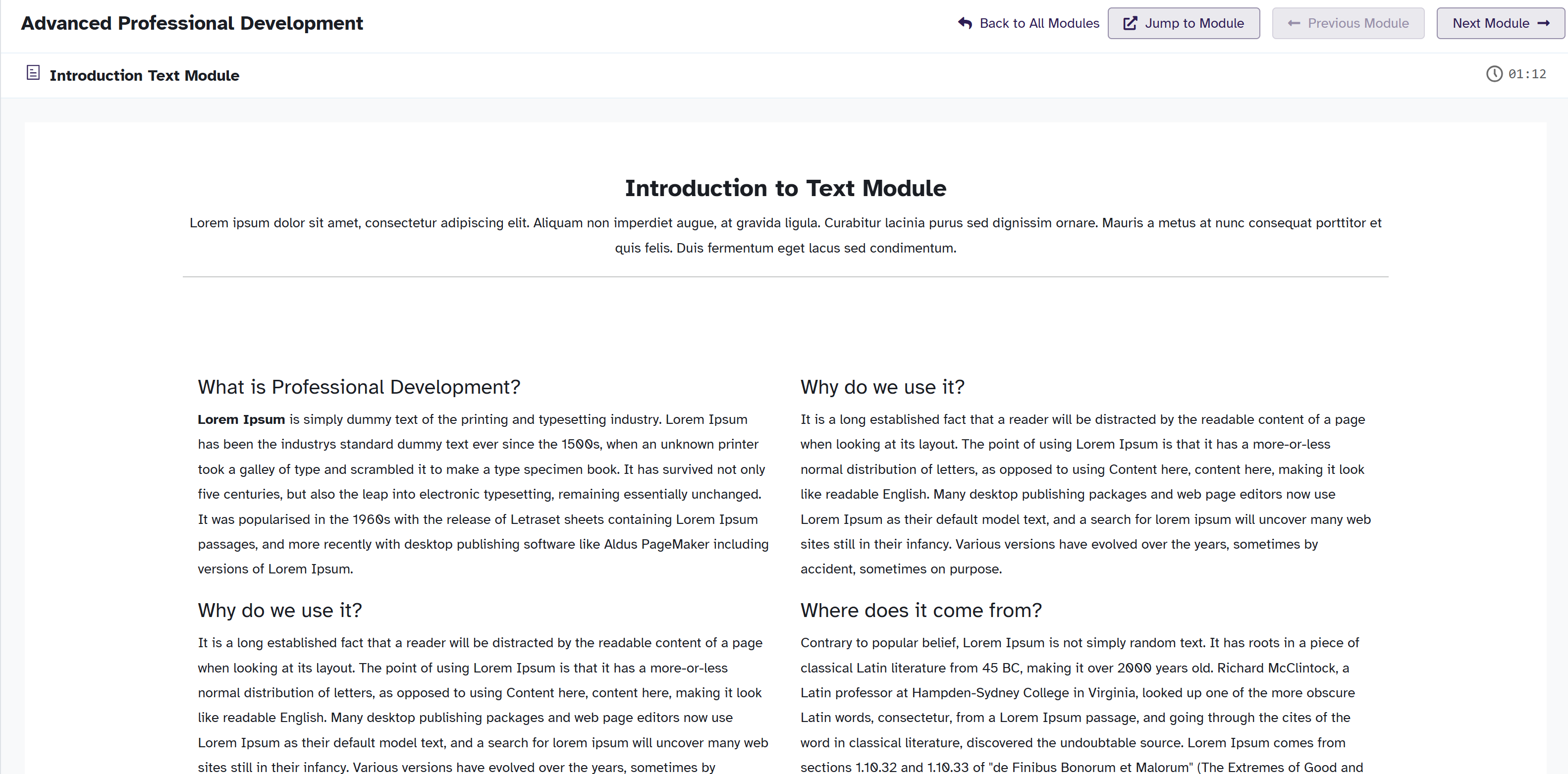Click the Introduction to Text Module heading
1568x774 pixels.
pyautogui.click(x=785, y=188)
